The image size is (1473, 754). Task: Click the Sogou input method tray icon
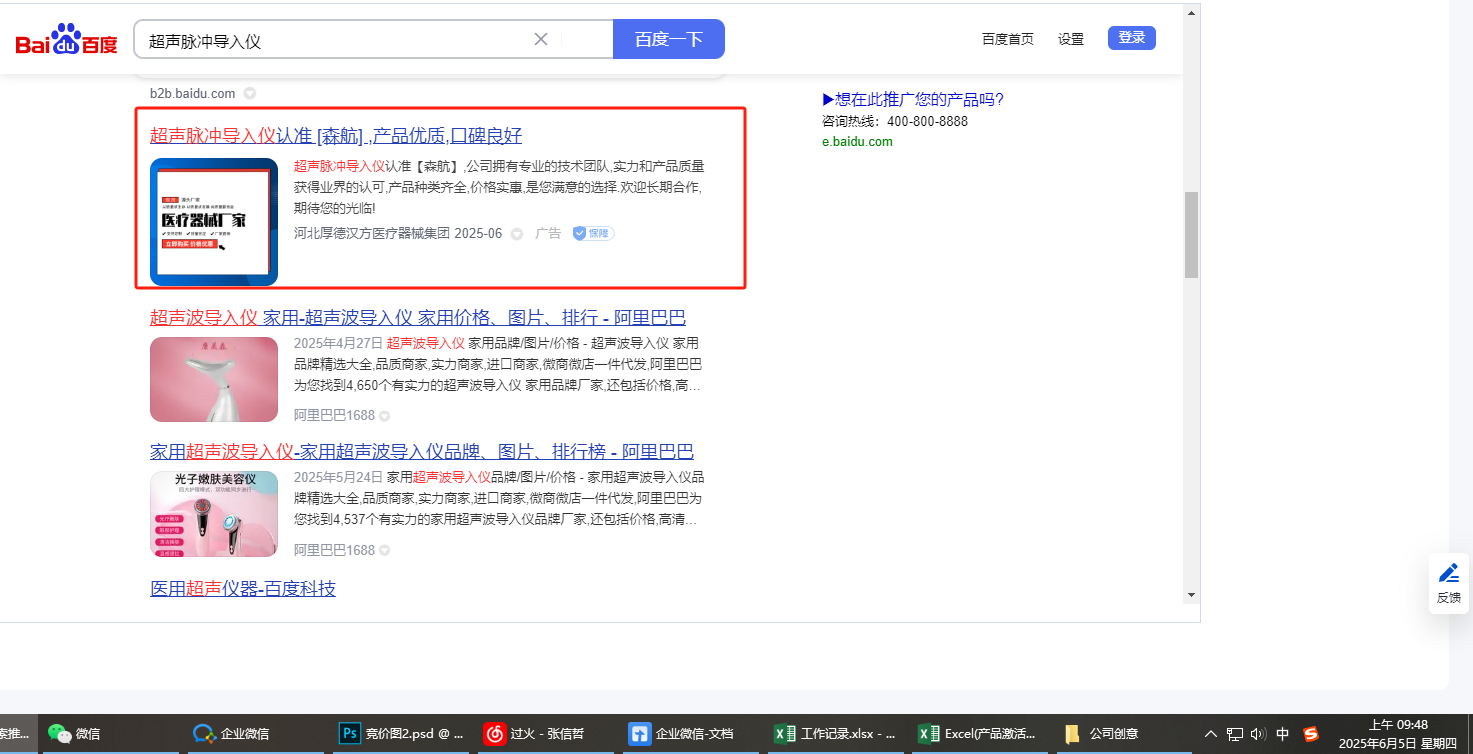(1310, 733)
